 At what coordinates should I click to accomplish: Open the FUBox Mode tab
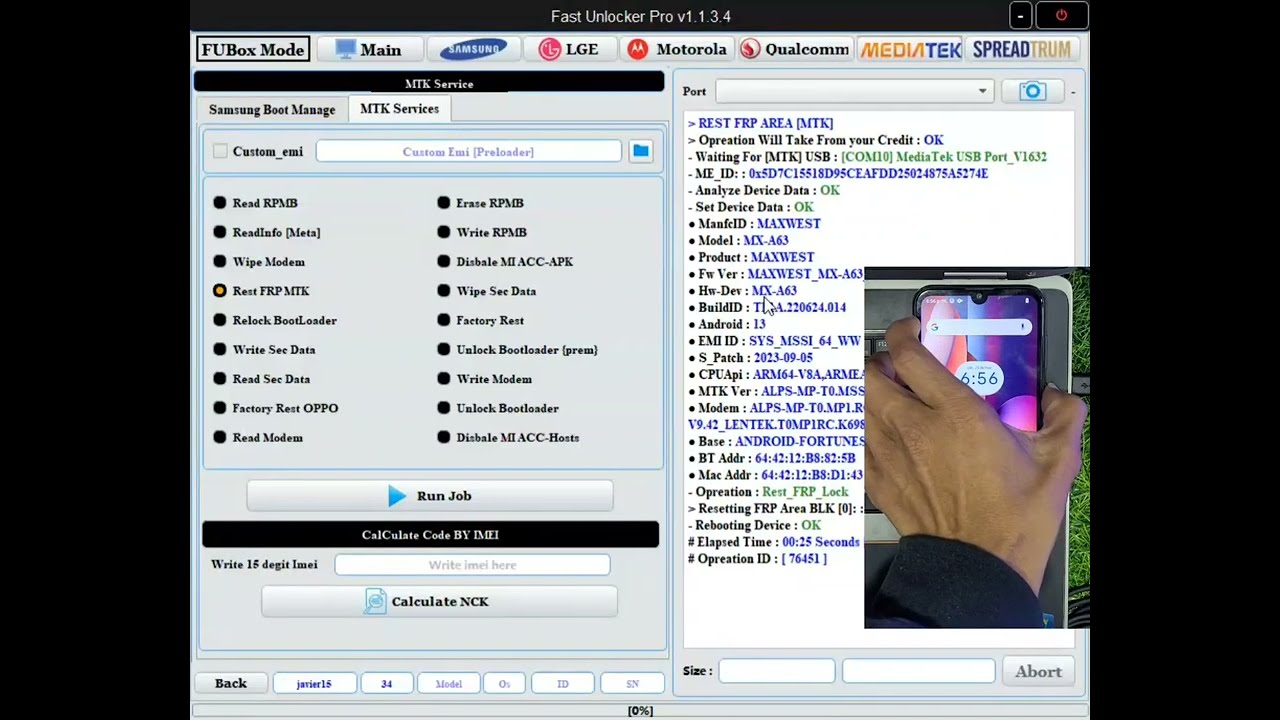[x=252, y=49]
